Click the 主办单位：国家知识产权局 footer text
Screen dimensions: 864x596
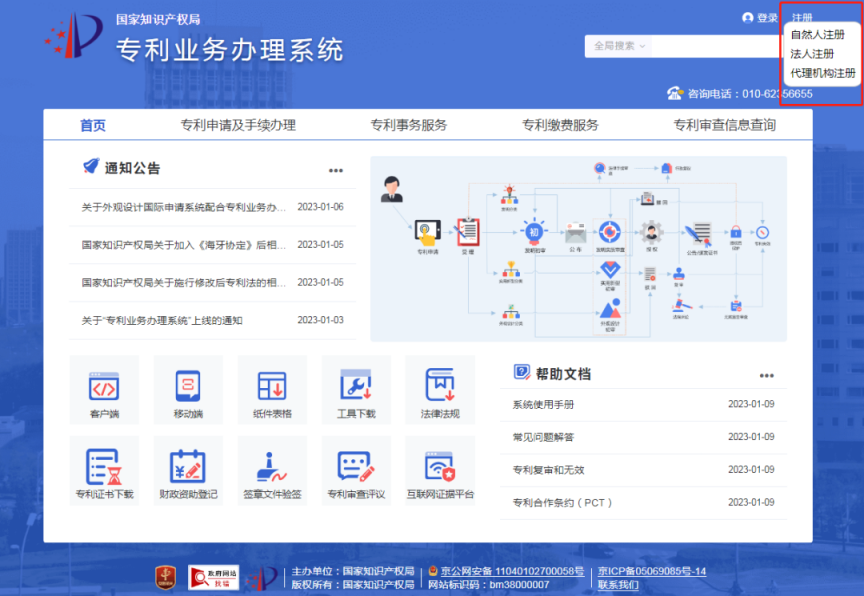point(353,571)
